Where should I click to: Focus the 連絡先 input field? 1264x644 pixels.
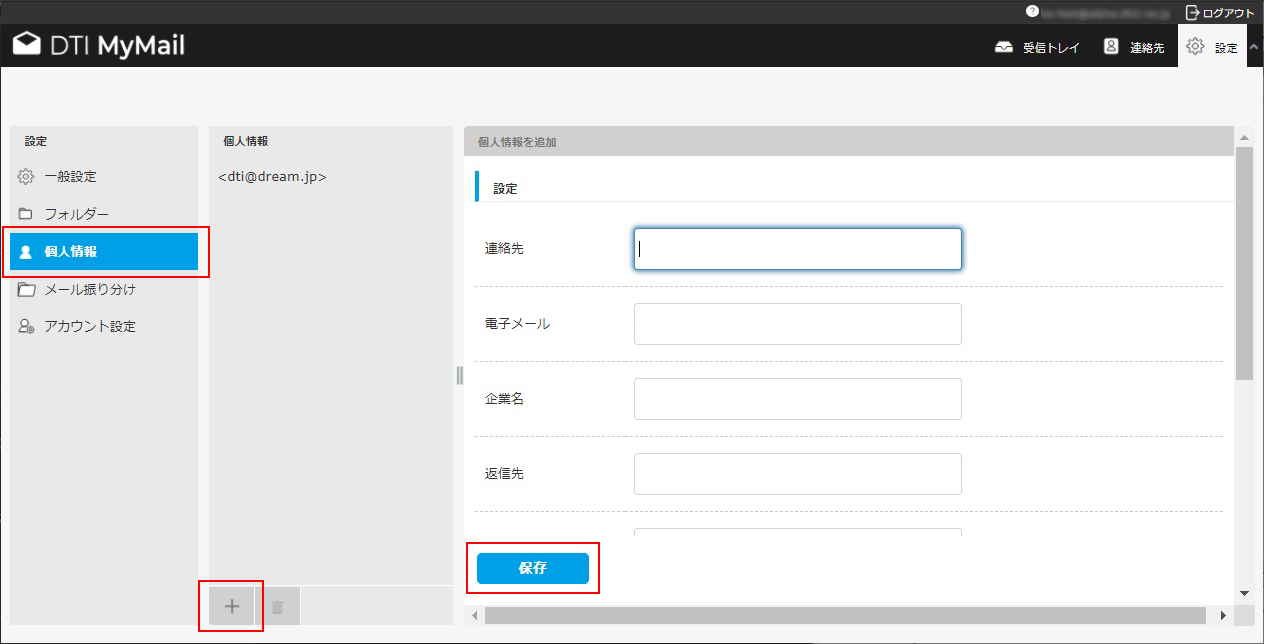(798, 249)
